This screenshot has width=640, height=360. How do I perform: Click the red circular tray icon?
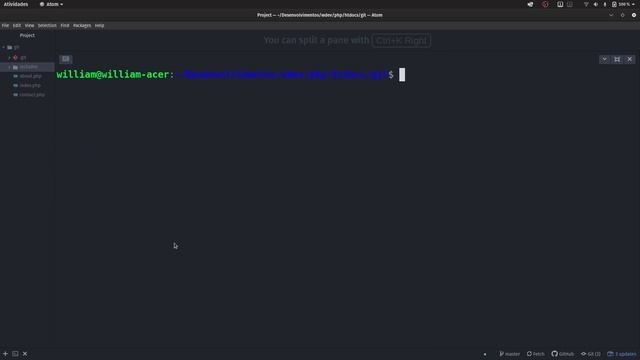pos(545,4)
